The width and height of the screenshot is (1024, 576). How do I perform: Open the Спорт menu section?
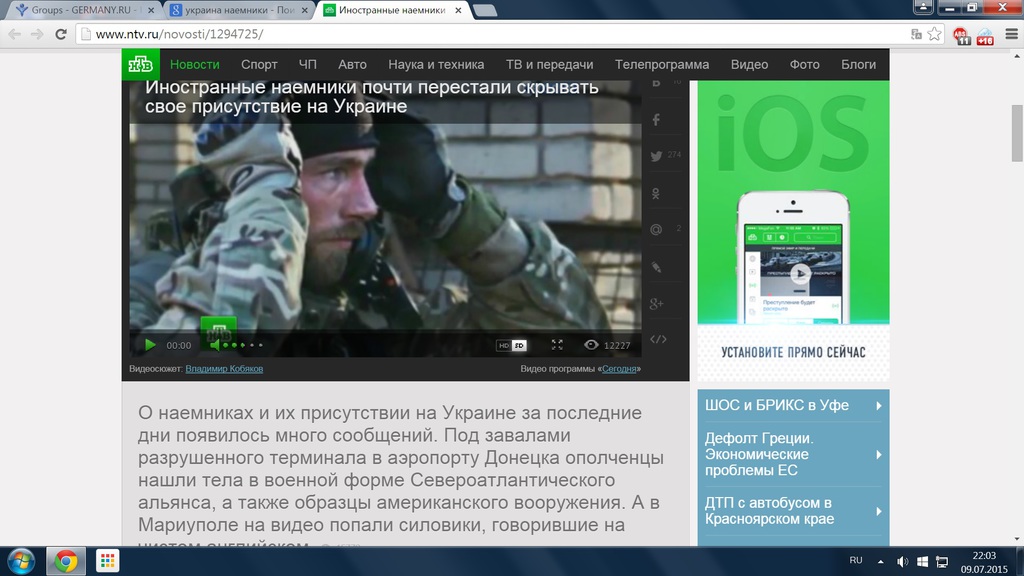tap(259, 65)
